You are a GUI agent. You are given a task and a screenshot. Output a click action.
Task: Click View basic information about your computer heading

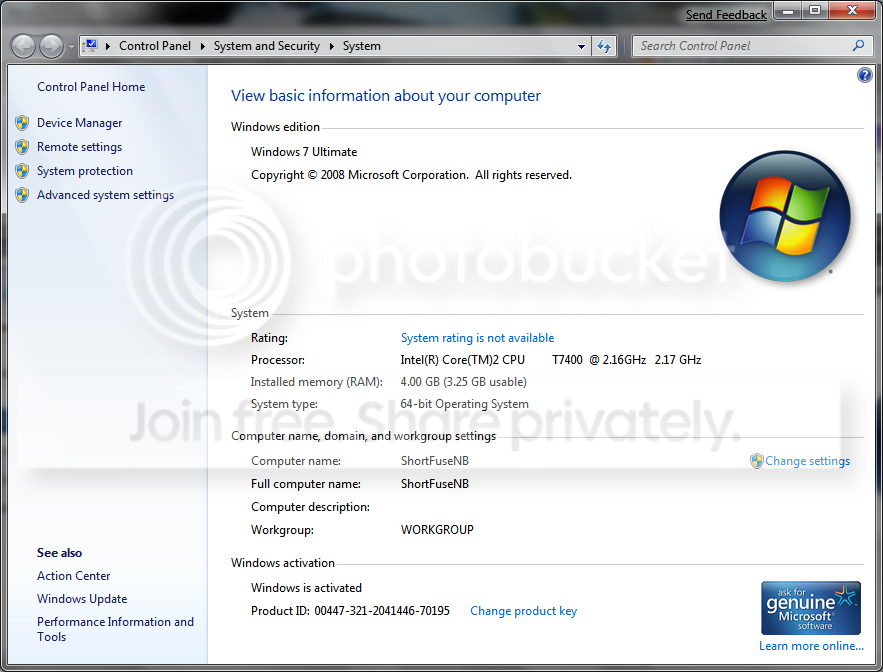click(386, 96)
